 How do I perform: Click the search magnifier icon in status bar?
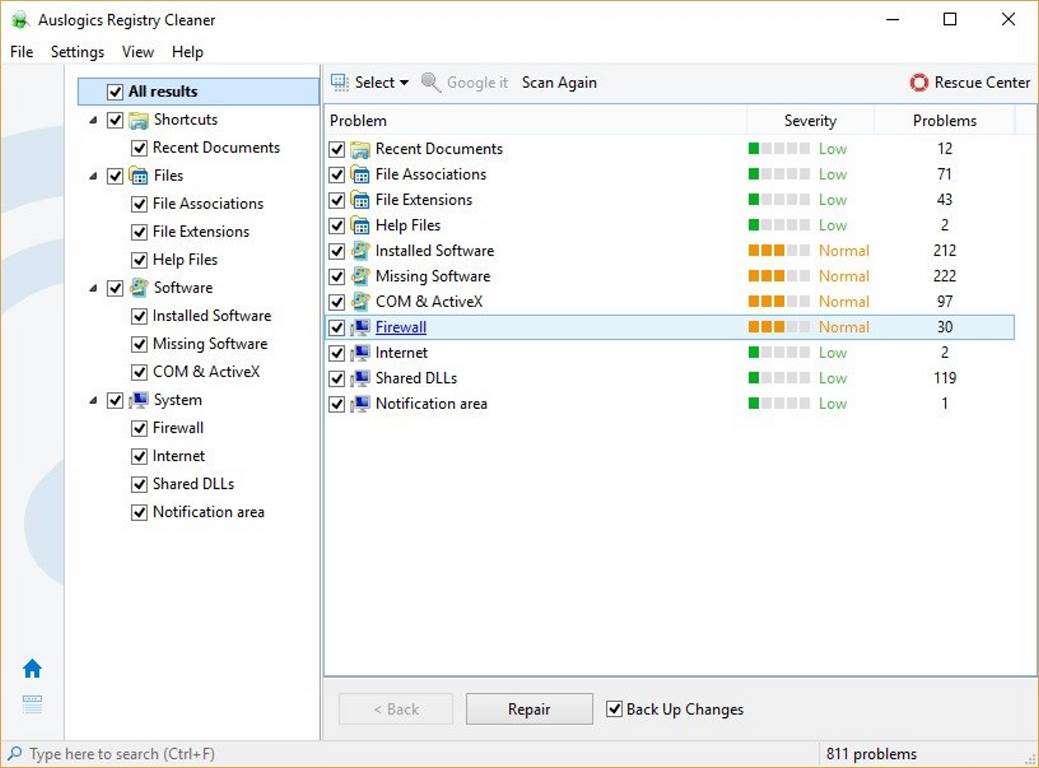pos(14,754)
